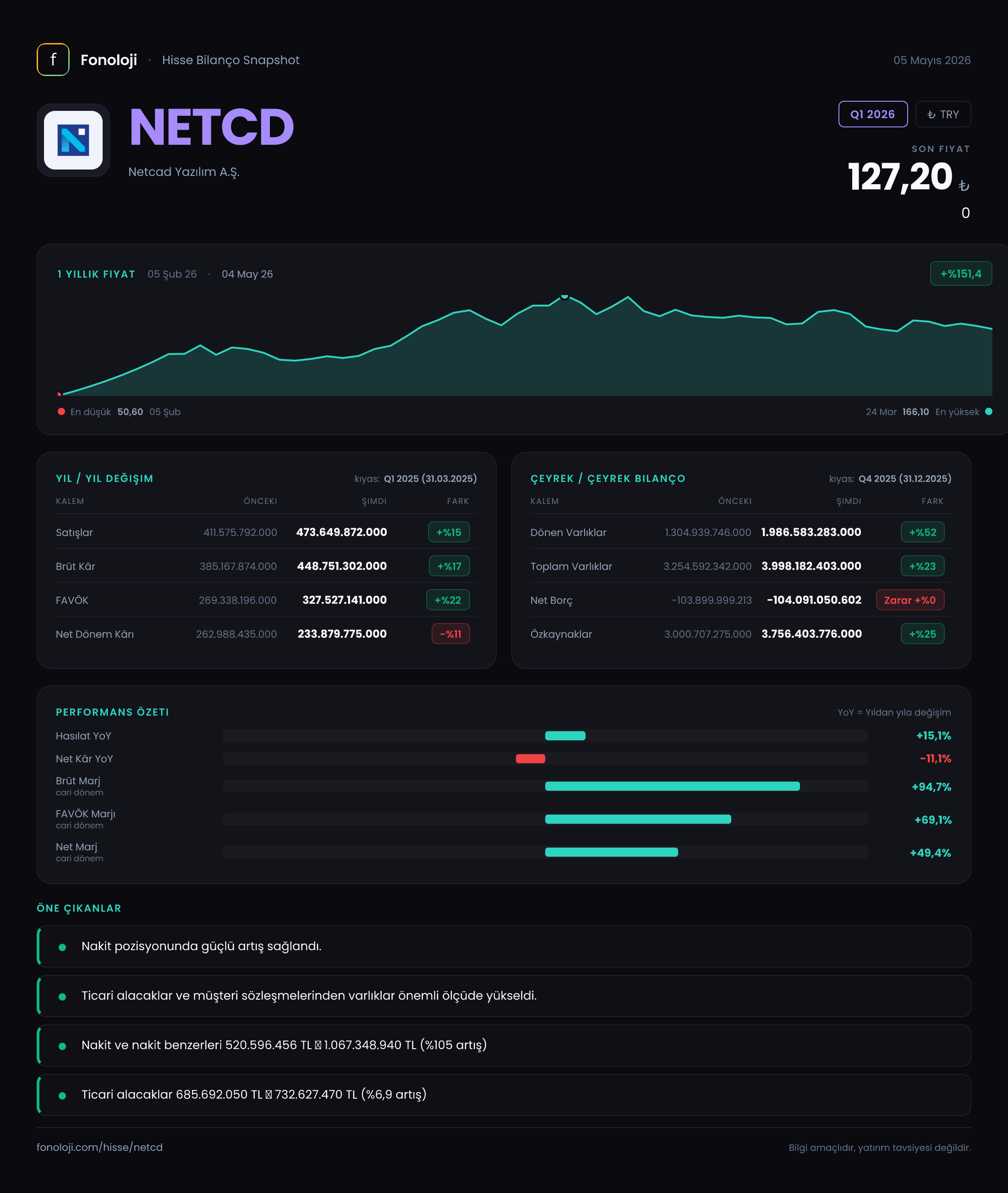Click the Net Borç Zarar +%0 badge
The width and height of the screenshot is (1008, 1193).
tap(910, 600)
